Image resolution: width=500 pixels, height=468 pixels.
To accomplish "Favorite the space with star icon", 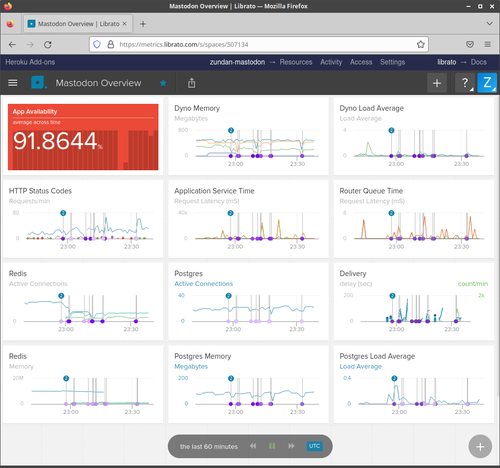I will 163,83.
